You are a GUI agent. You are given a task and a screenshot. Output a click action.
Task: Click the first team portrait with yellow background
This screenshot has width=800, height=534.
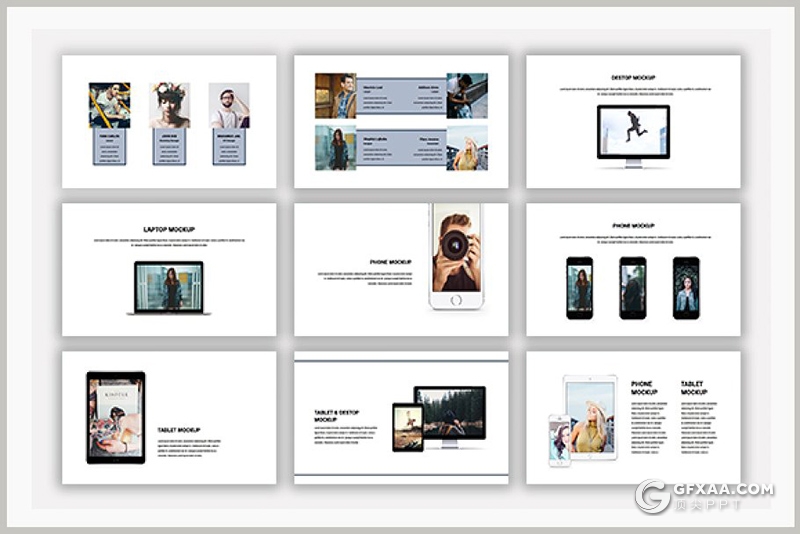pyautogui.click(x=109, y=105)
